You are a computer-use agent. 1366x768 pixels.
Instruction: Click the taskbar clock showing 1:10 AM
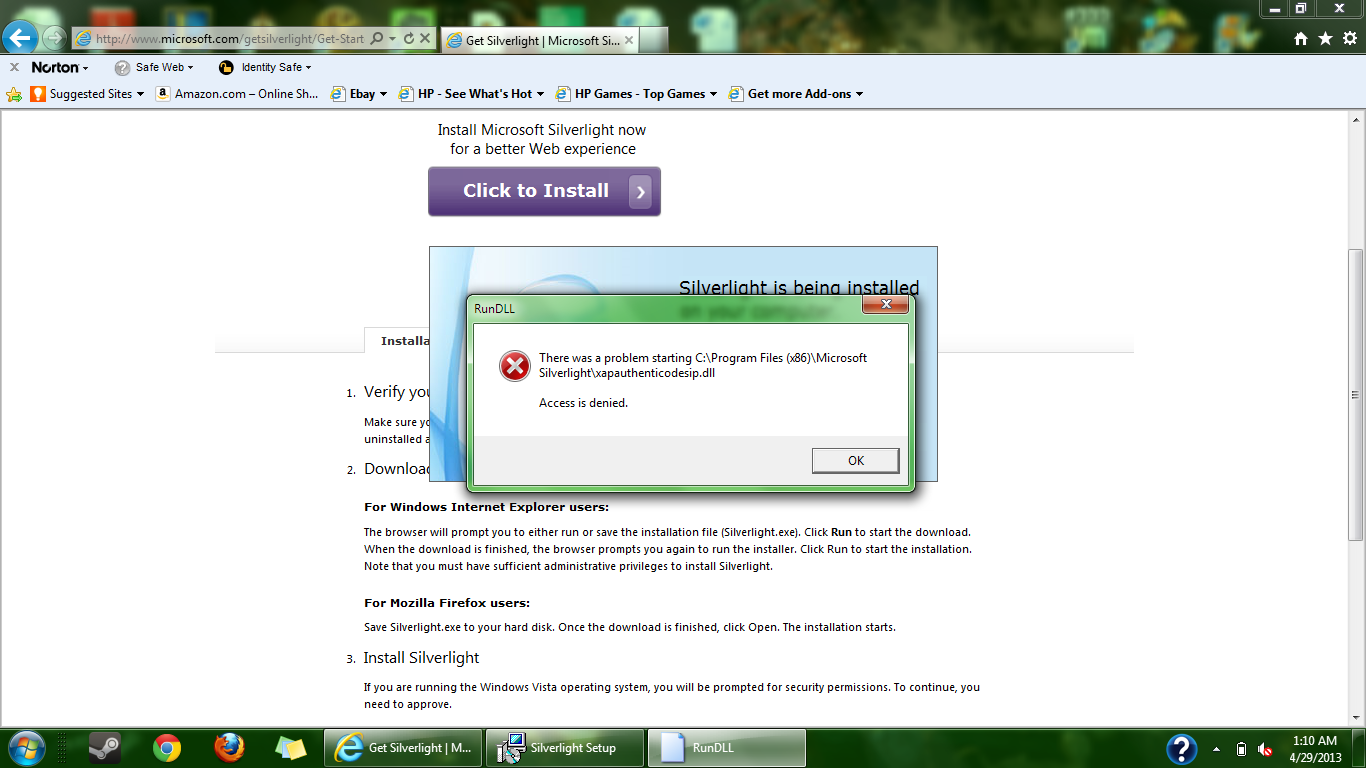pyautogui.click(x=1314, y=749)
